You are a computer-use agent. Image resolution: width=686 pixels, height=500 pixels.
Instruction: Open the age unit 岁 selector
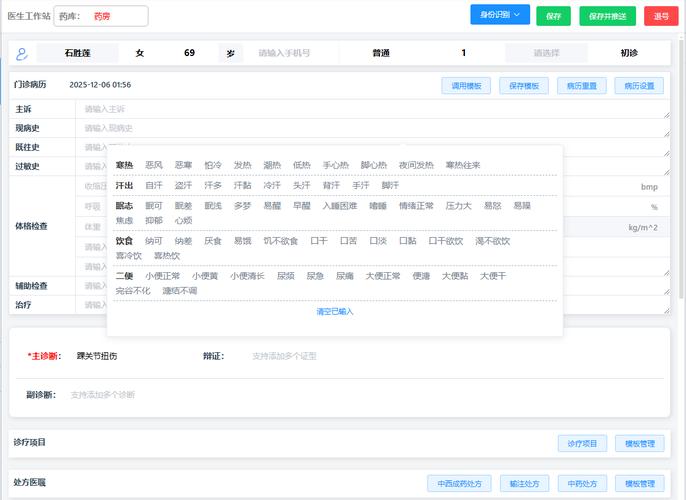[x=231, y=53]
